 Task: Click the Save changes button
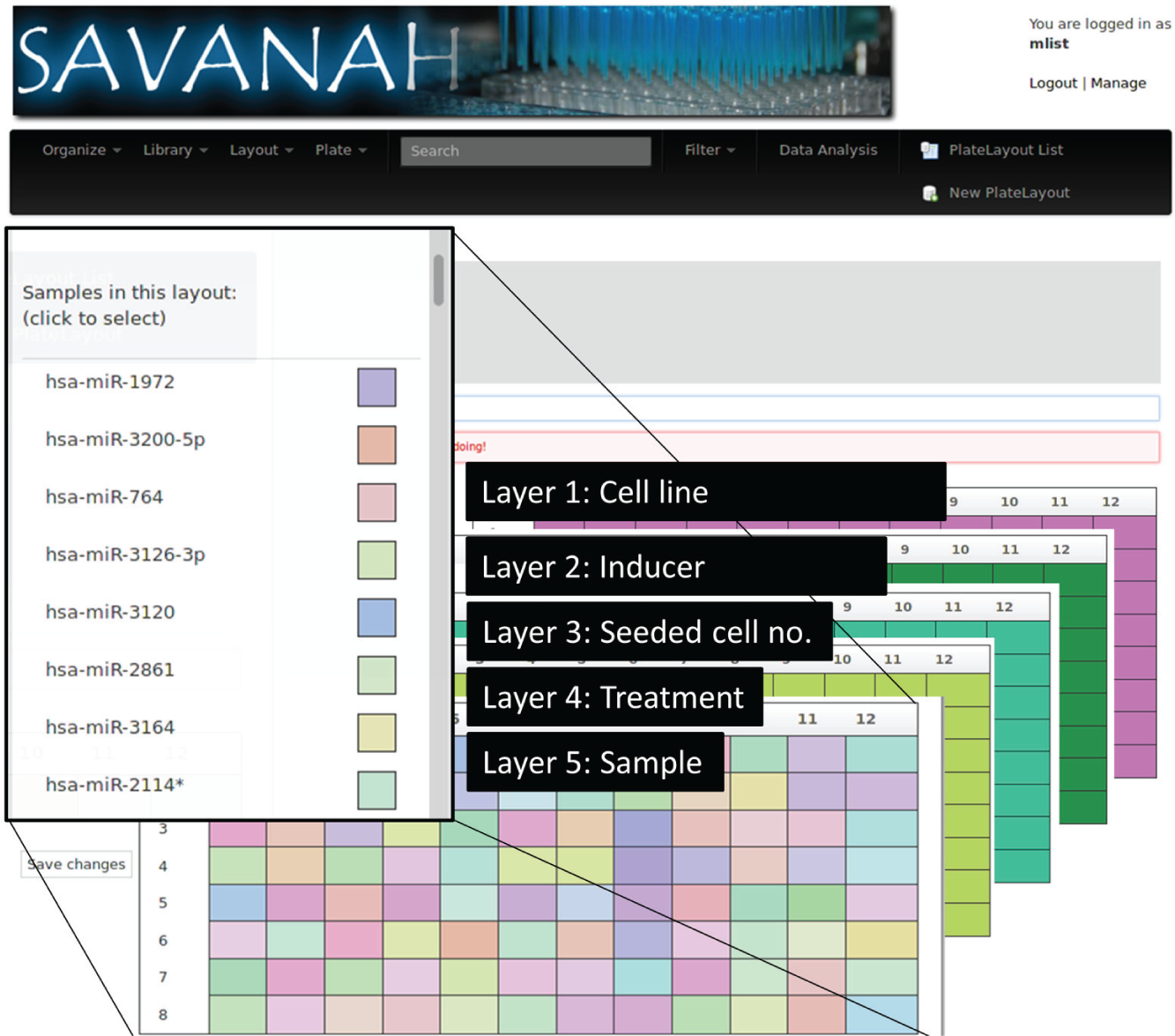click(76, 864)
